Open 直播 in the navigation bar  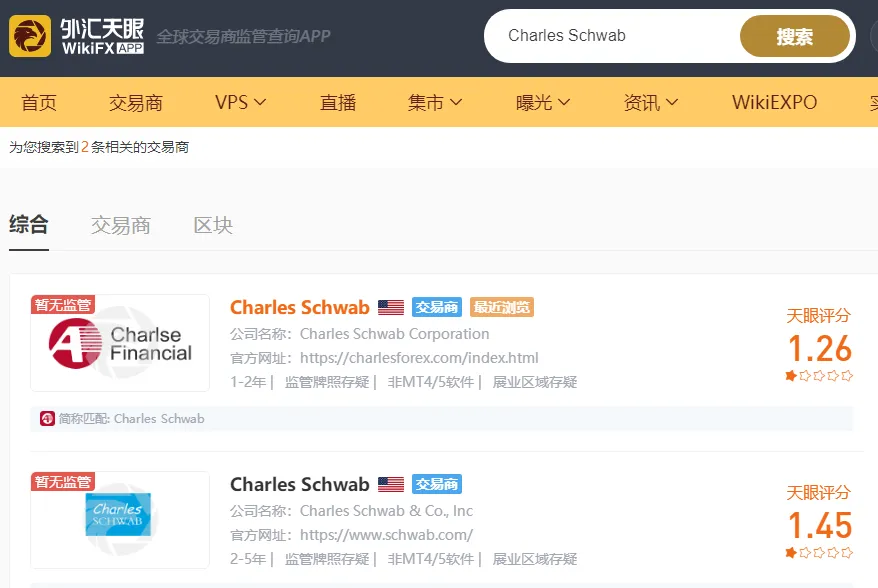pyautogui.click(x=338, y=102)
